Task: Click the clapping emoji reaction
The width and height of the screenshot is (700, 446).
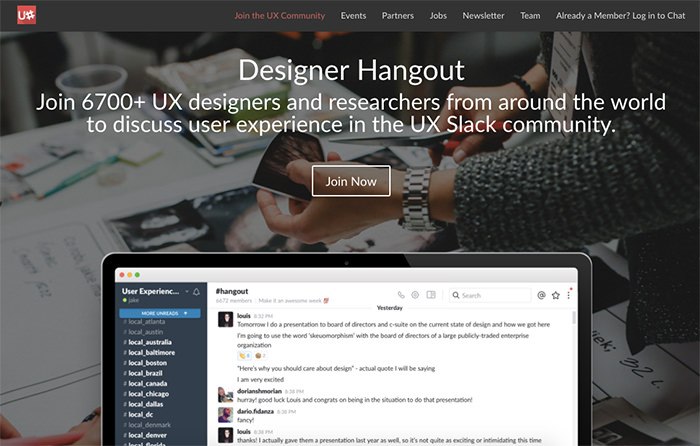Action: [245, 356]
